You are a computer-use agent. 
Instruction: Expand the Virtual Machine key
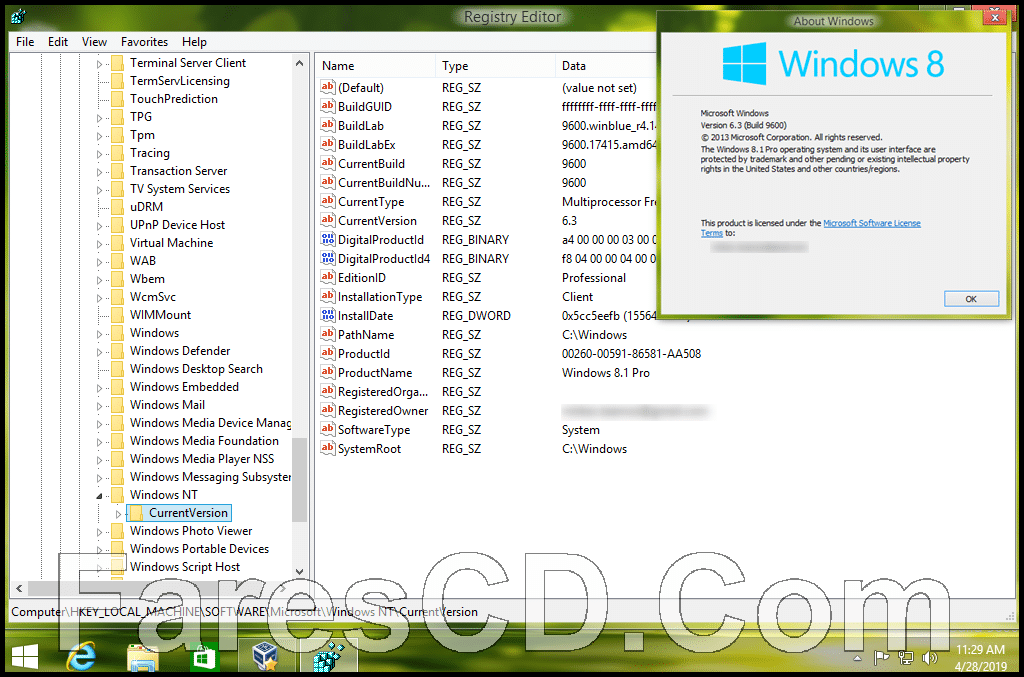click(x=99, y=244)
